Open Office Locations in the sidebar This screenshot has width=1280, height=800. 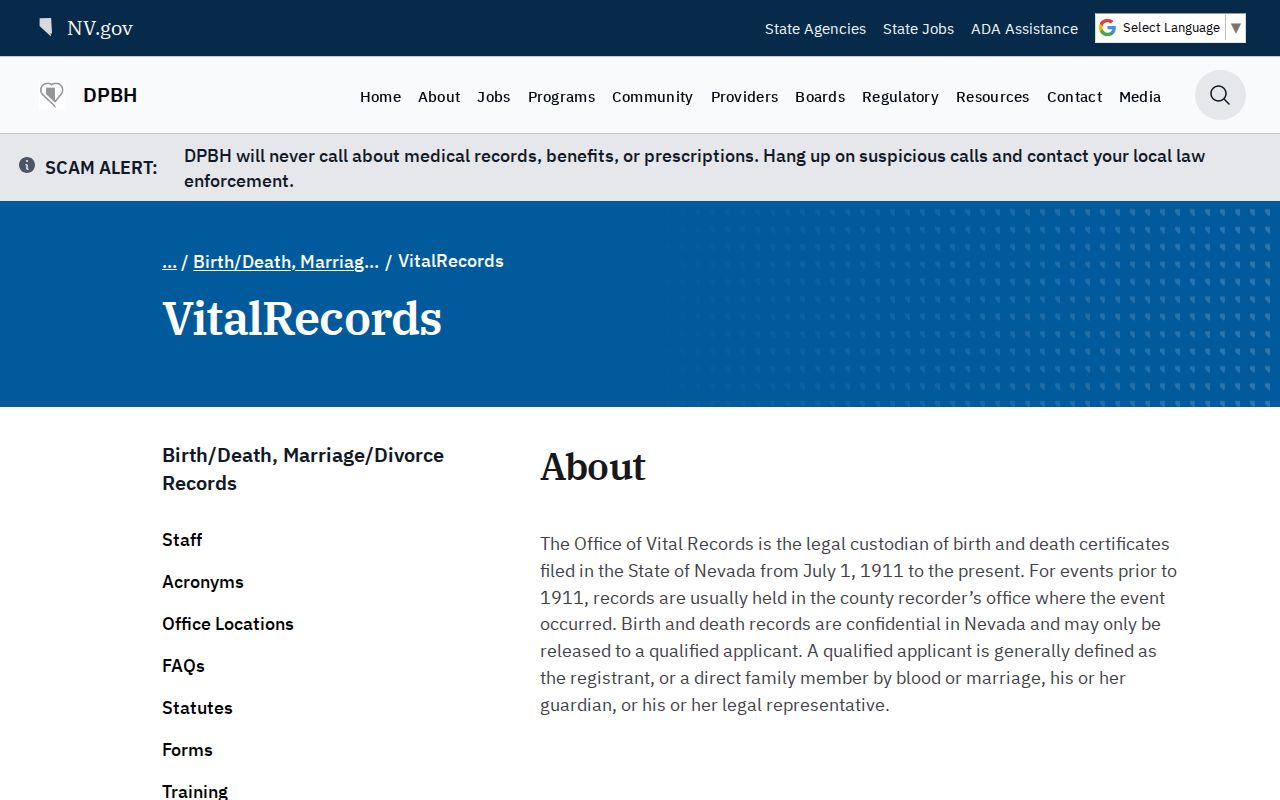click(x=228, y=624)
